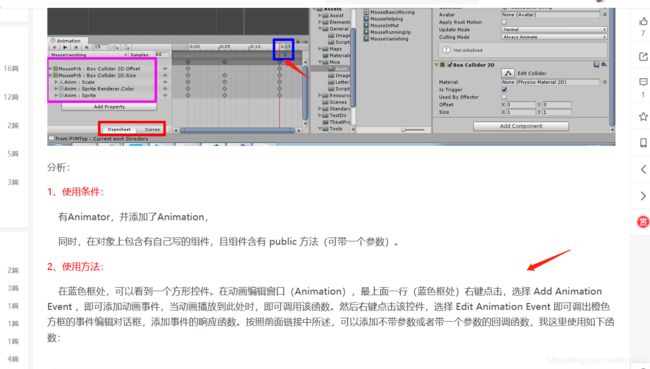Screen dimensions: 650x369
Task: Expand the Box Collider 2D.Offset property
Action: 51,69
